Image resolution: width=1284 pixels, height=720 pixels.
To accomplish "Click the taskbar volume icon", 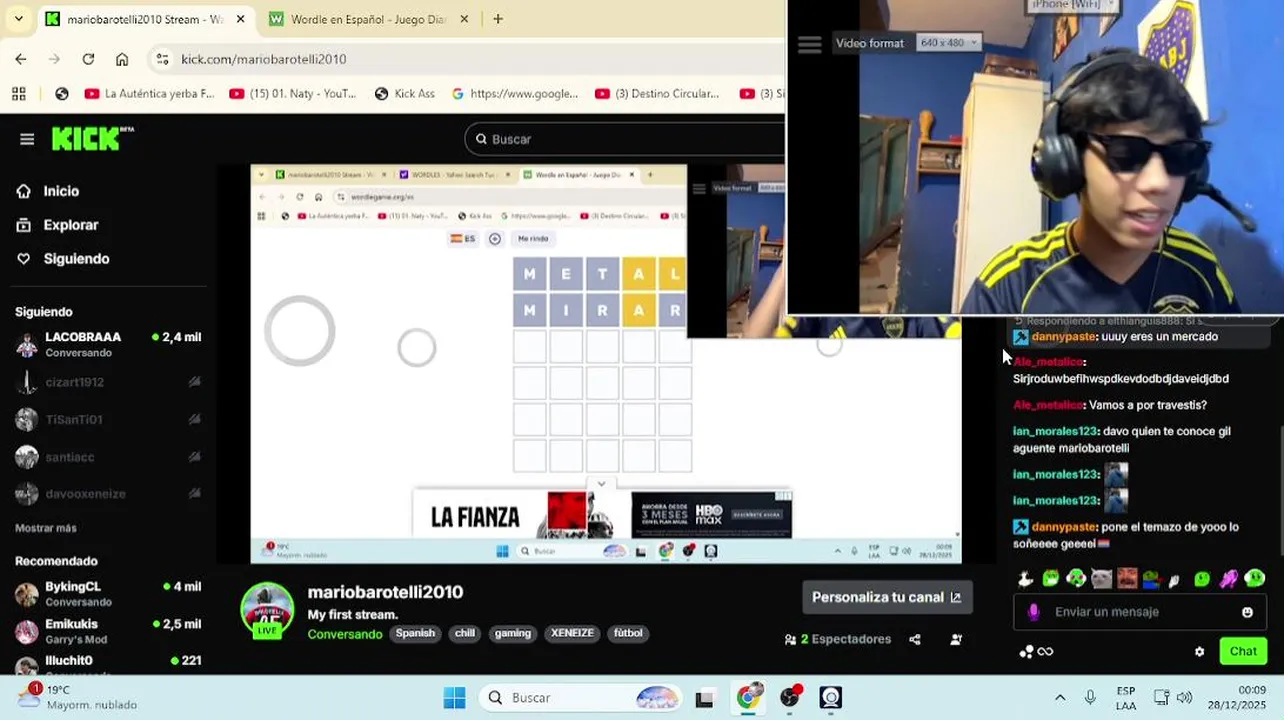I will pyautogui.click(x=1185, y=698).
